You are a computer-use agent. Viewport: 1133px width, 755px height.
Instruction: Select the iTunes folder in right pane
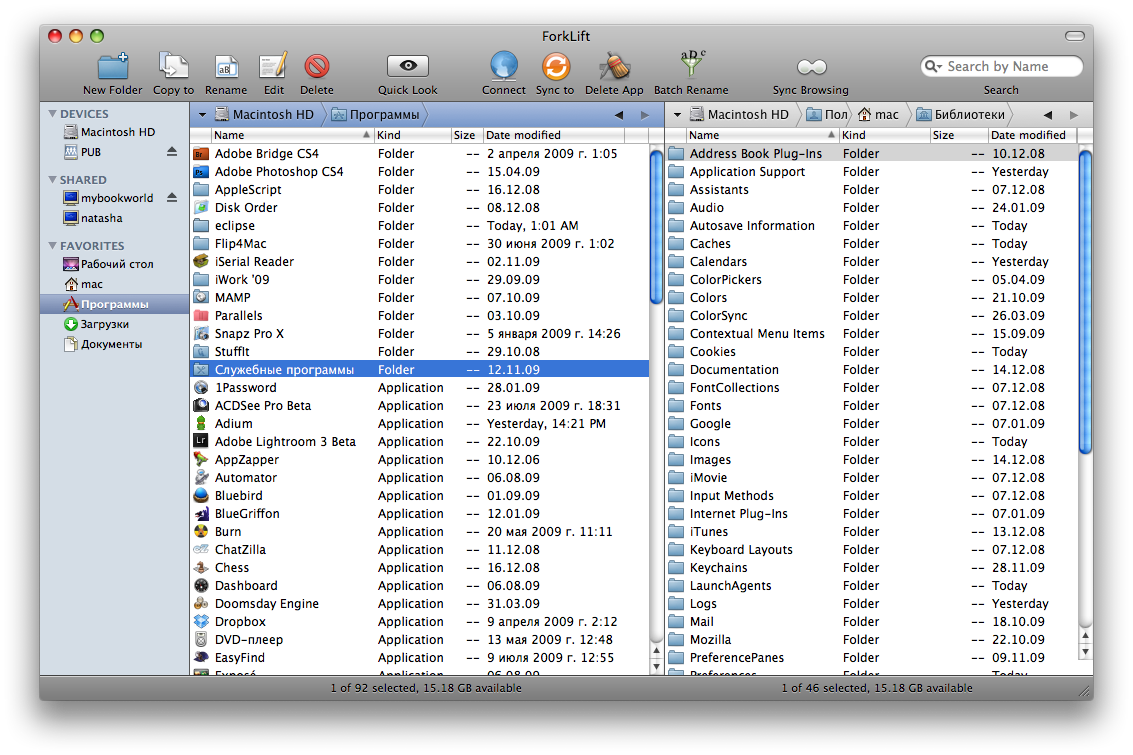871,532
